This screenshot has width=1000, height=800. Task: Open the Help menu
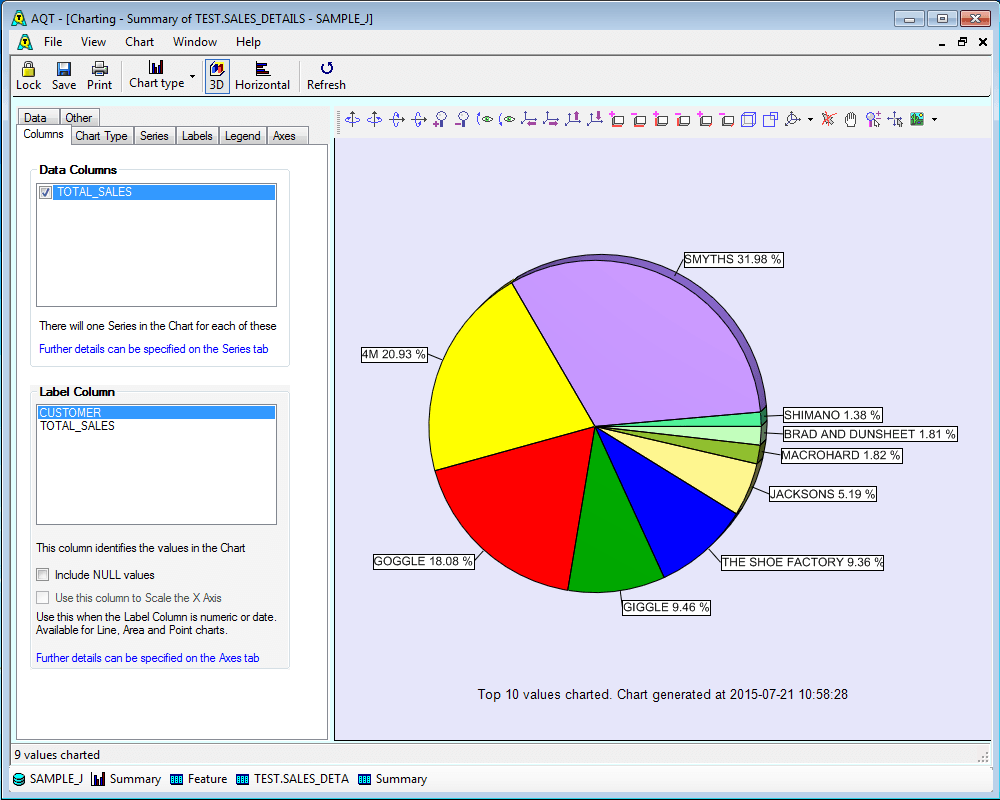coord(248,42)
